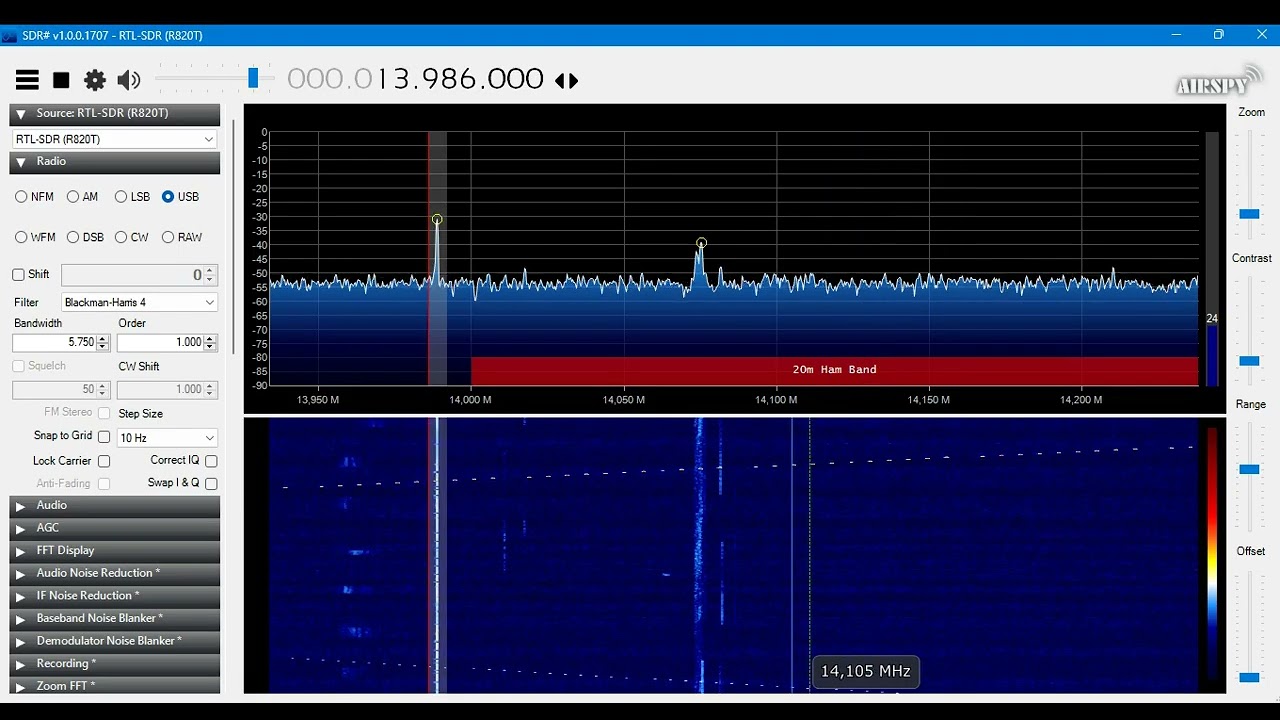Expand the IF Noise Reduction panel
This screenshot has height=720, width=1280.
115,596
